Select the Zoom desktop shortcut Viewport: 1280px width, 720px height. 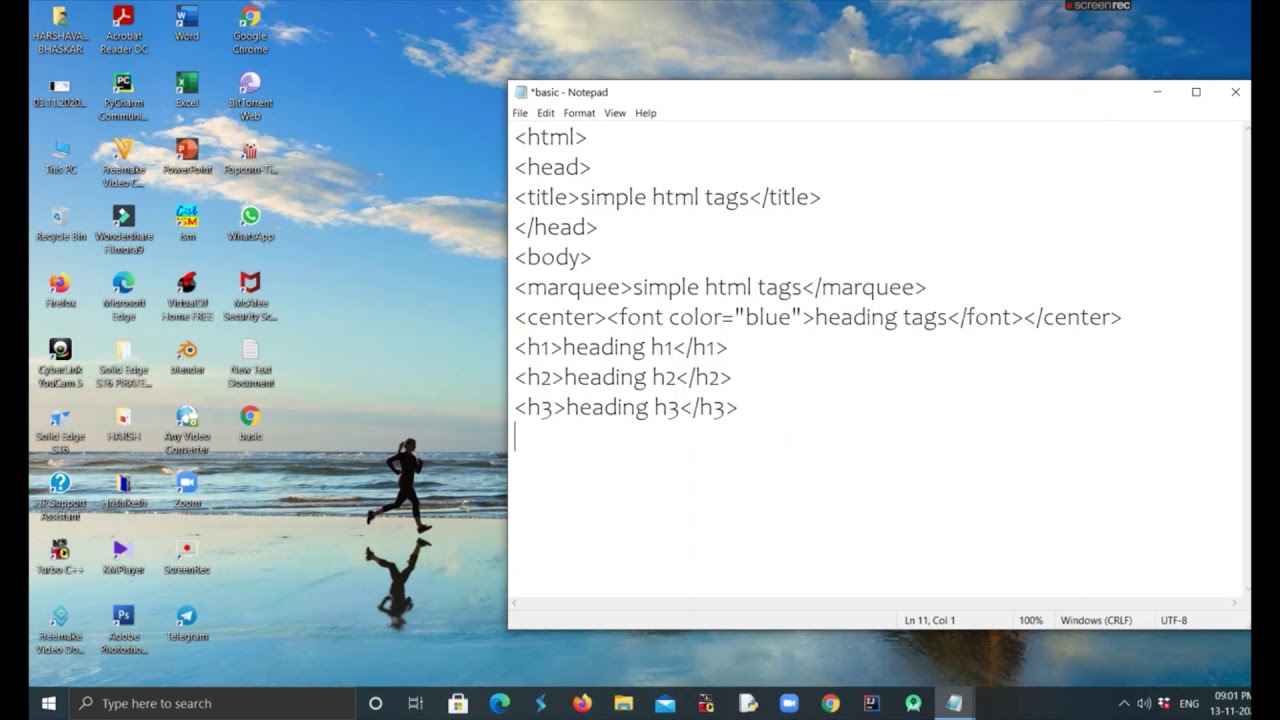(x=187, y=490)
